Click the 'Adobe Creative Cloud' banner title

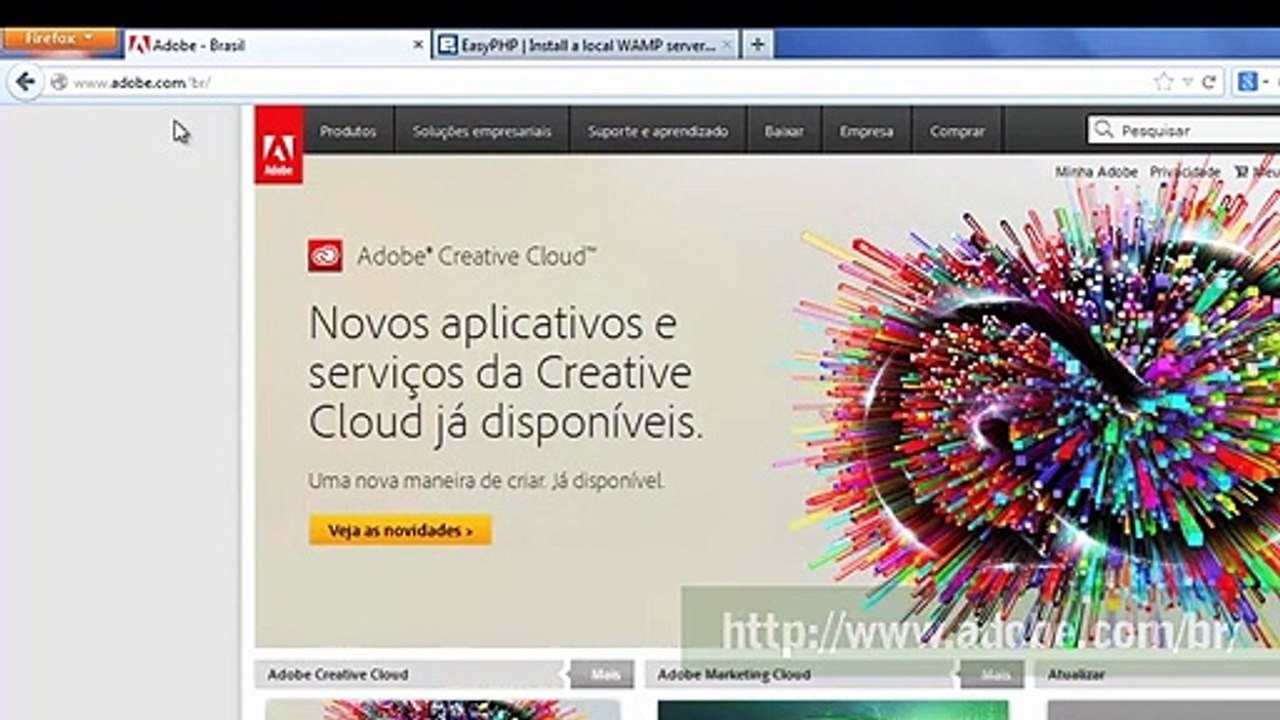point(476,257)
